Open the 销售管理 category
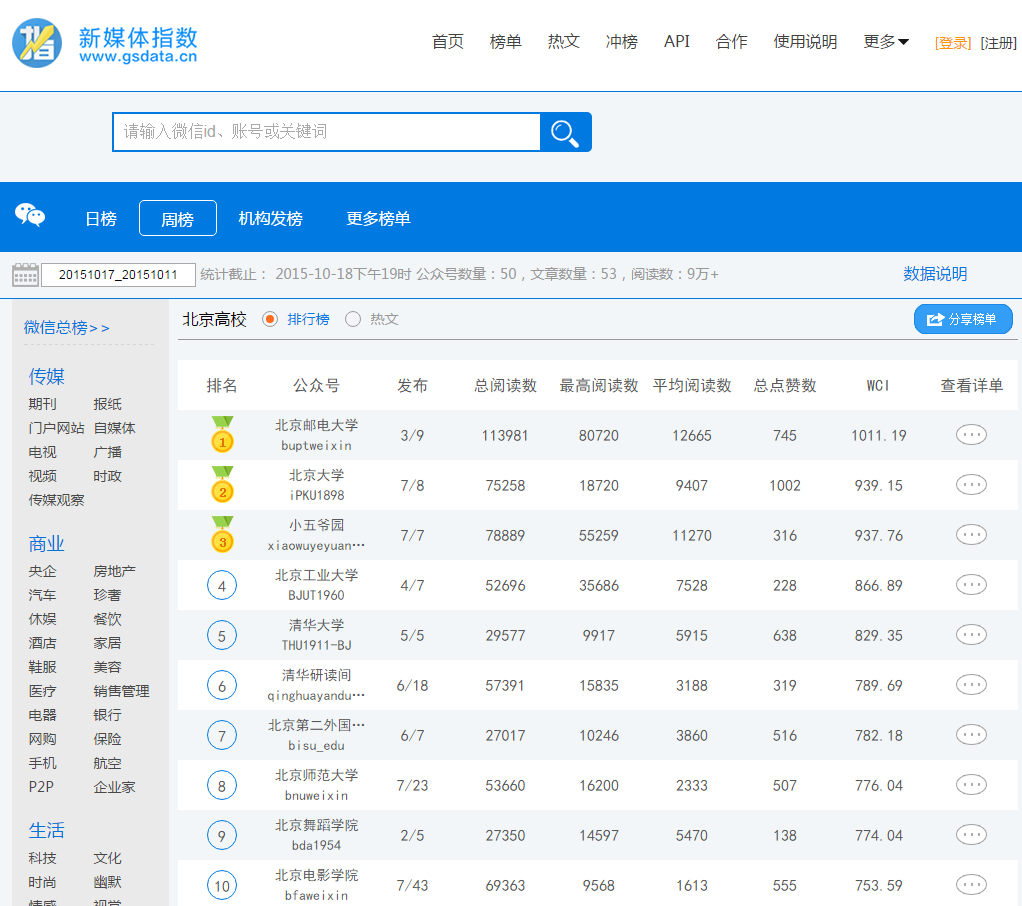The height and width of the screenshot is (906, 1022). click(x=122, y=691)
